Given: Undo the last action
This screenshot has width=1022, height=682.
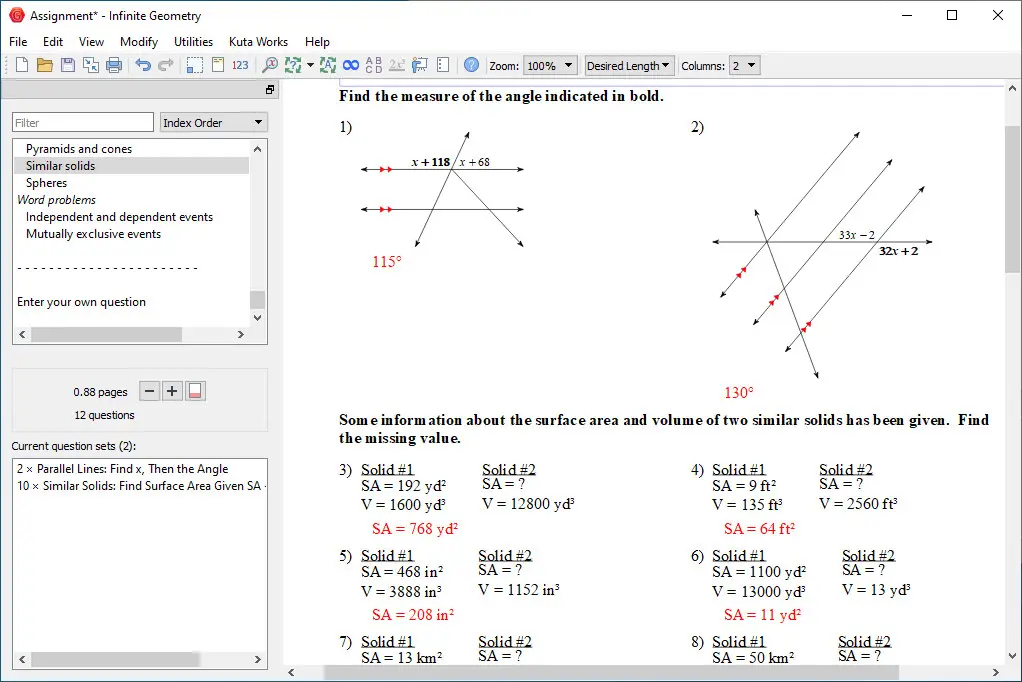Looking at the screenshot, I should pos(143,65).
